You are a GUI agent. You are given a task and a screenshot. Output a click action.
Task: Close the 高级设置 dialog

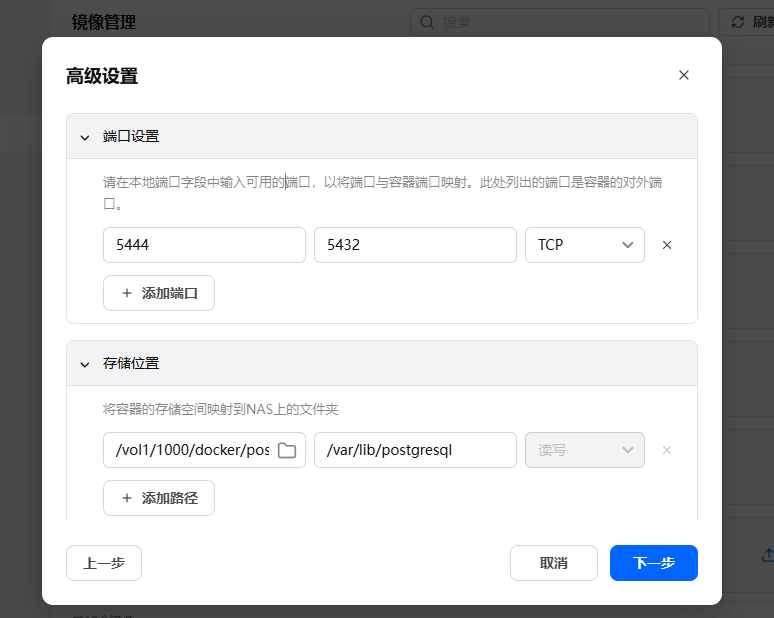pos(684,75)
